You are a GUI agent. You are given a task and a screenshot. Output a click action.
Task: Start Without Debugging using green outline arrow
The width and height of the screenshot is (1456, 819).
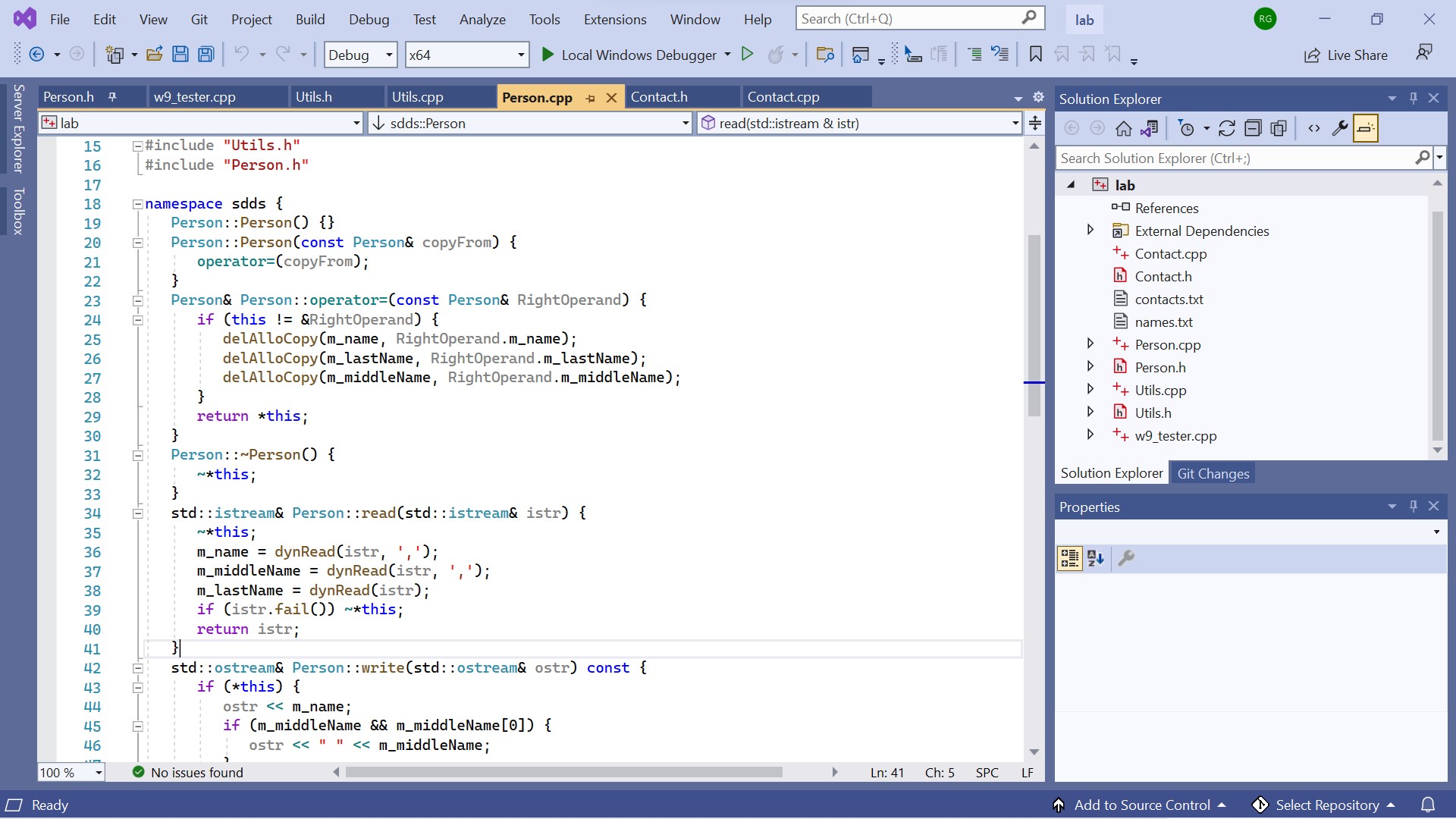tap(747, 55)
